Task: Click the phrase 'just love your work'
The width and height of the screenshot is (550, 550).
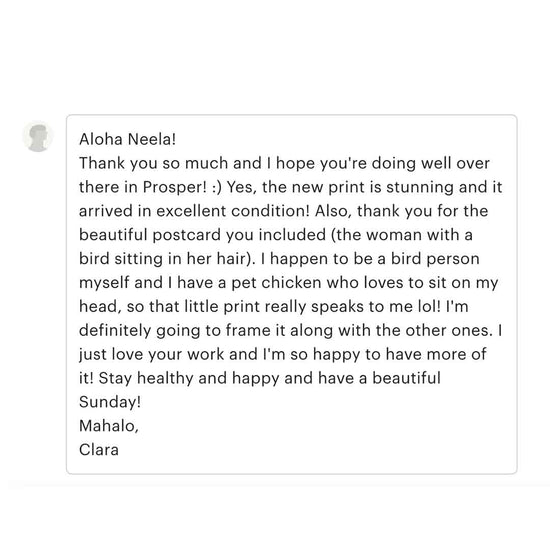Action: [x=152, y=354]
